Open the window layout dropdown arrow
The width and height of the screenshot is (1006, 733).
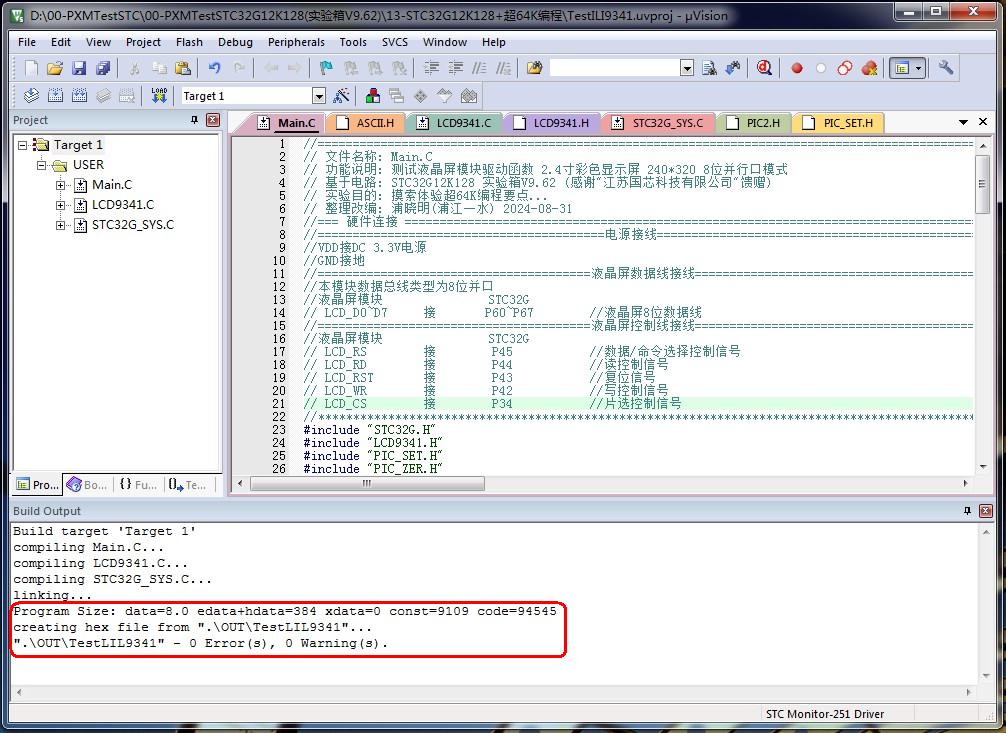pyautogui.click(x=919, y=68)
